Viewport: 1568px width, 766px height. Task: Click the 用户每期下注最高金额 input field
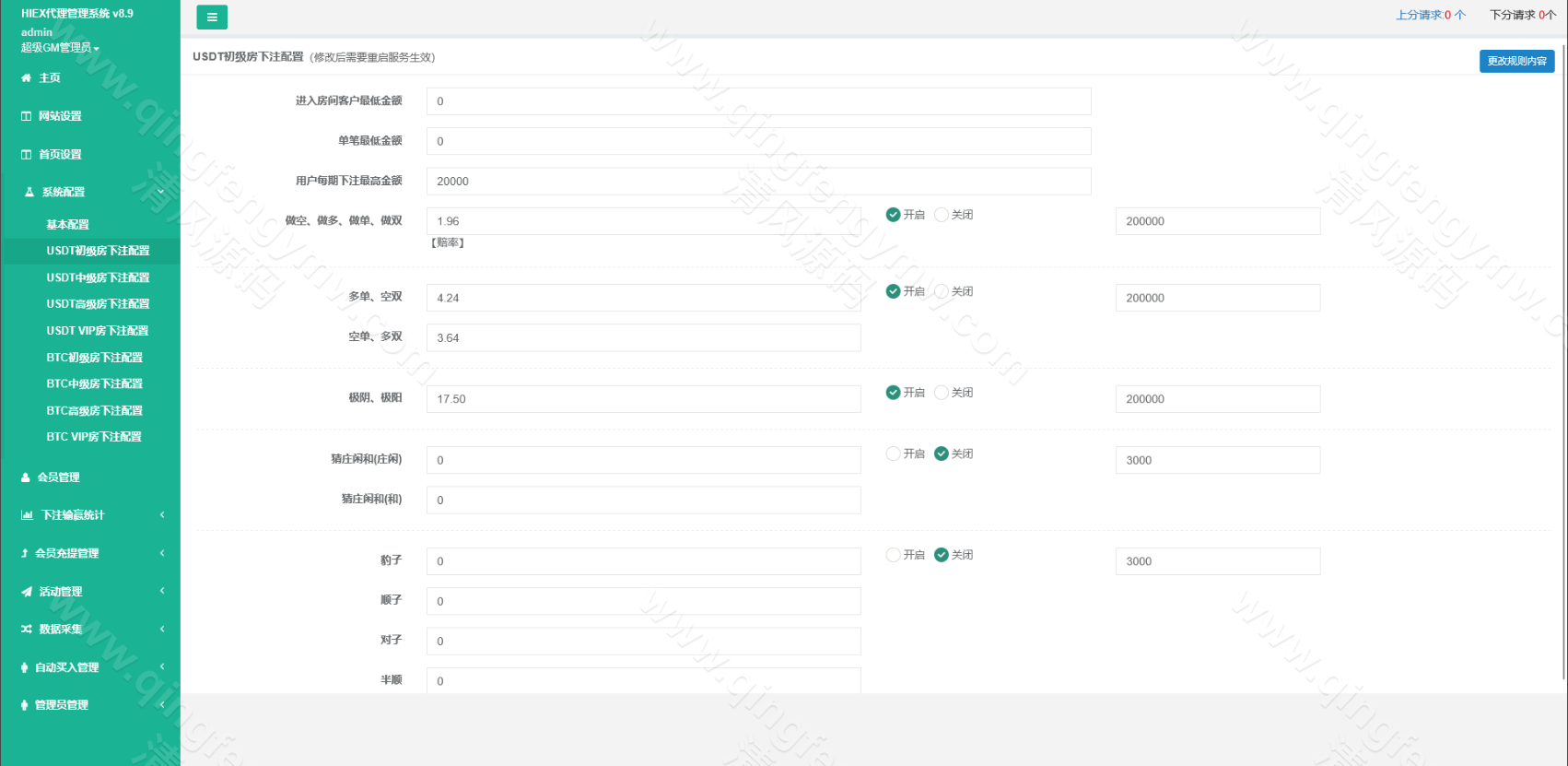pos(758,181)
